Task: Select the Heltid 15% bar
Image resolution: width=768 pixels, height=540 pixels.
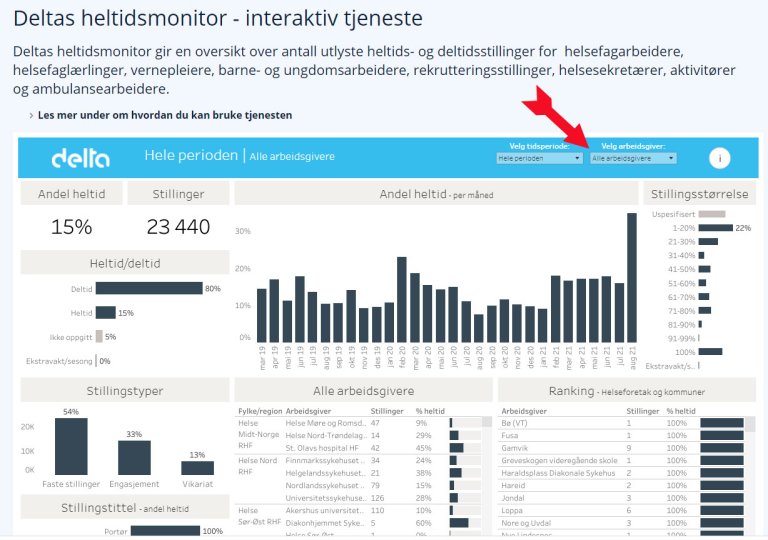Action: pyautogui.click(x=105, y=312)
